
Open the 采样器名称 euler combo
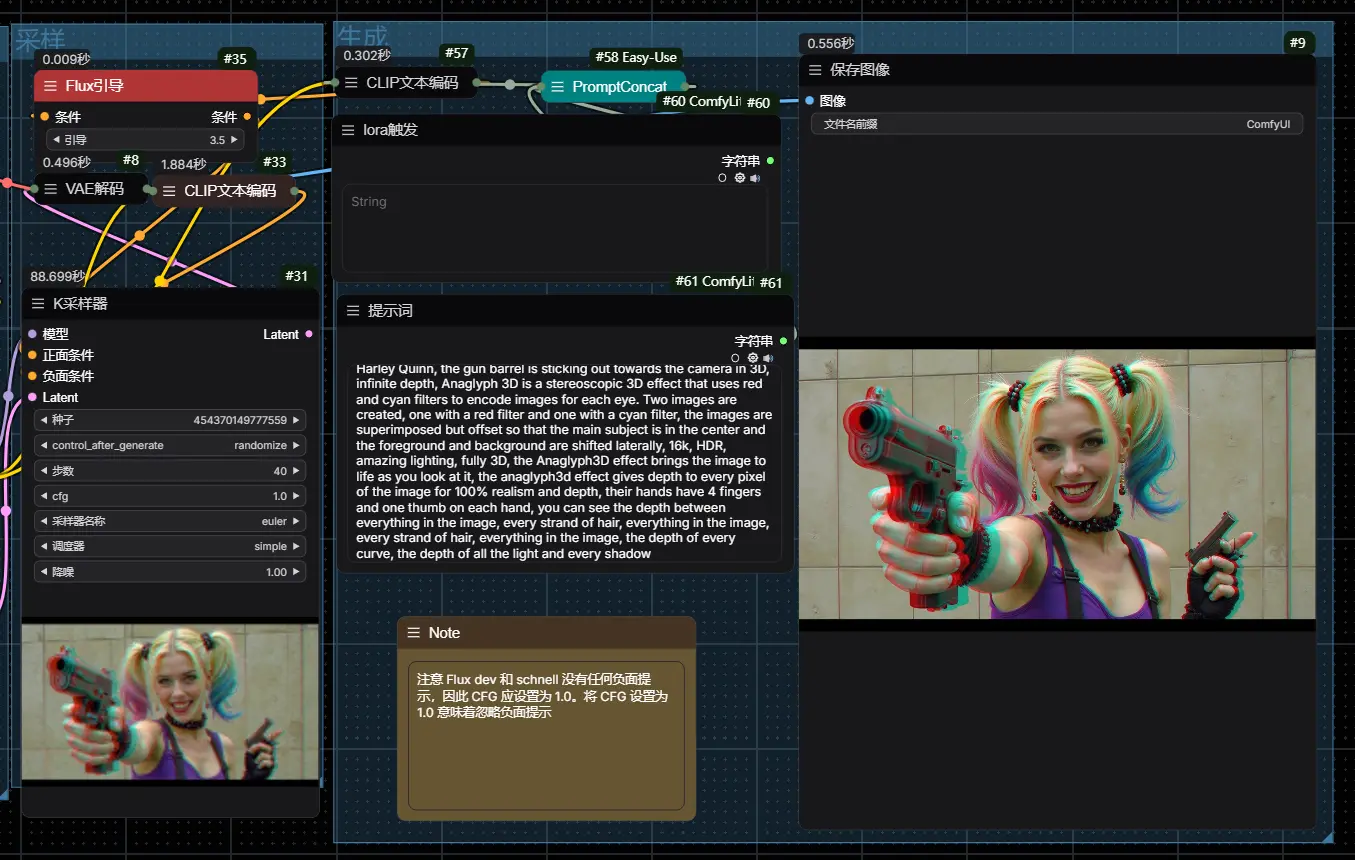[x=170, y=521]
